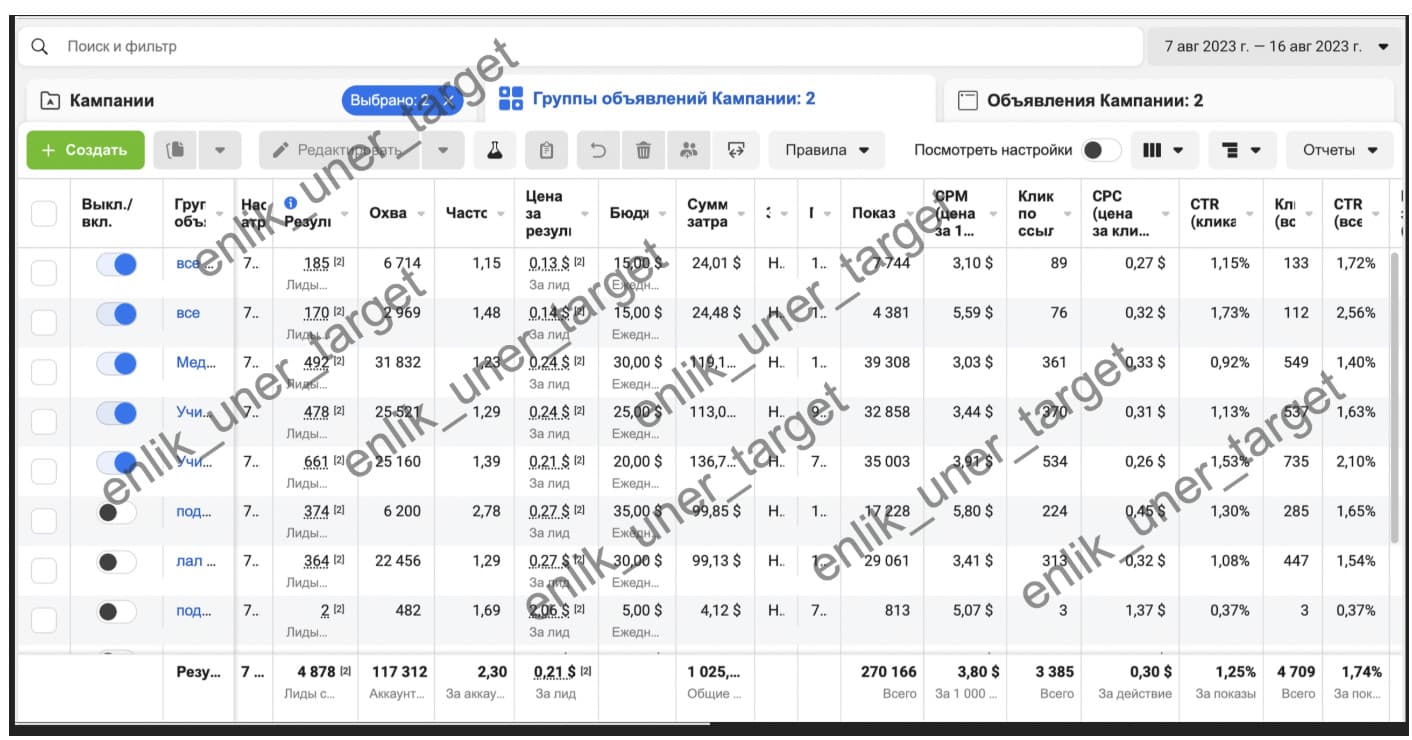Screen dimensions: 1412x740
Task: Select the CPM value 5,59 $
Action: pos(972,313)
